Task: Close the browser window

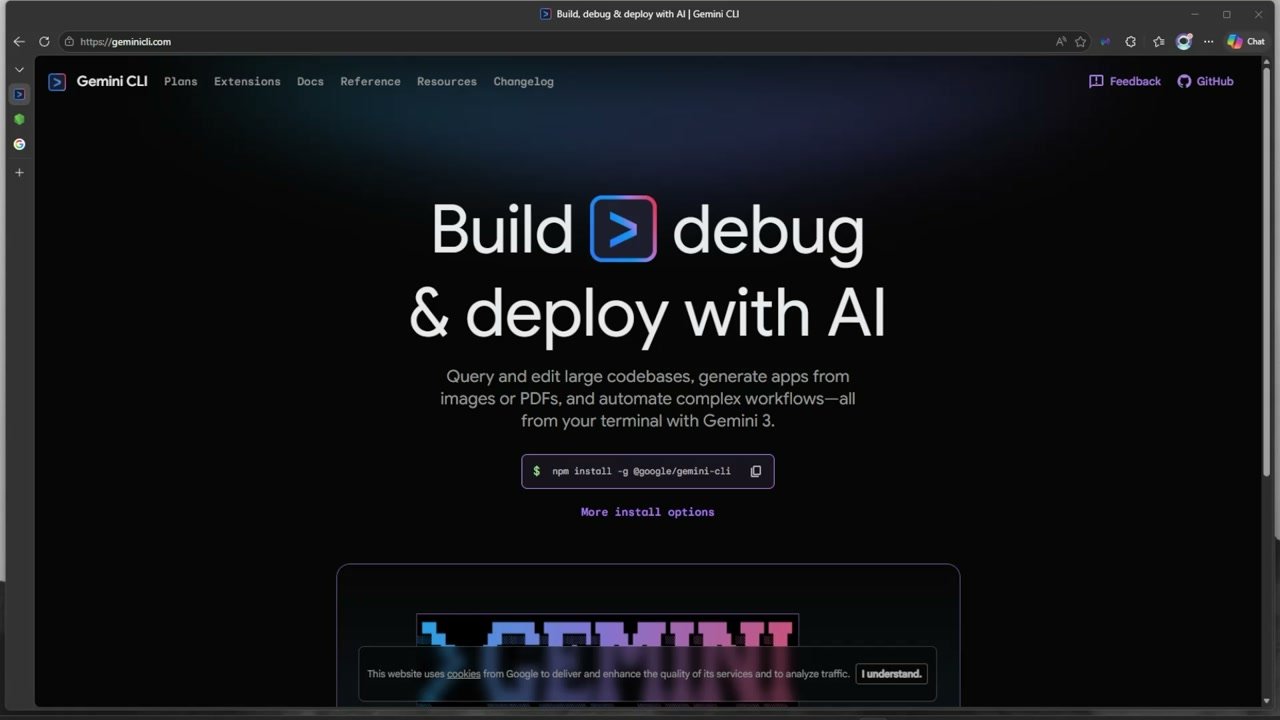Action: click(x=1258, y=14)
